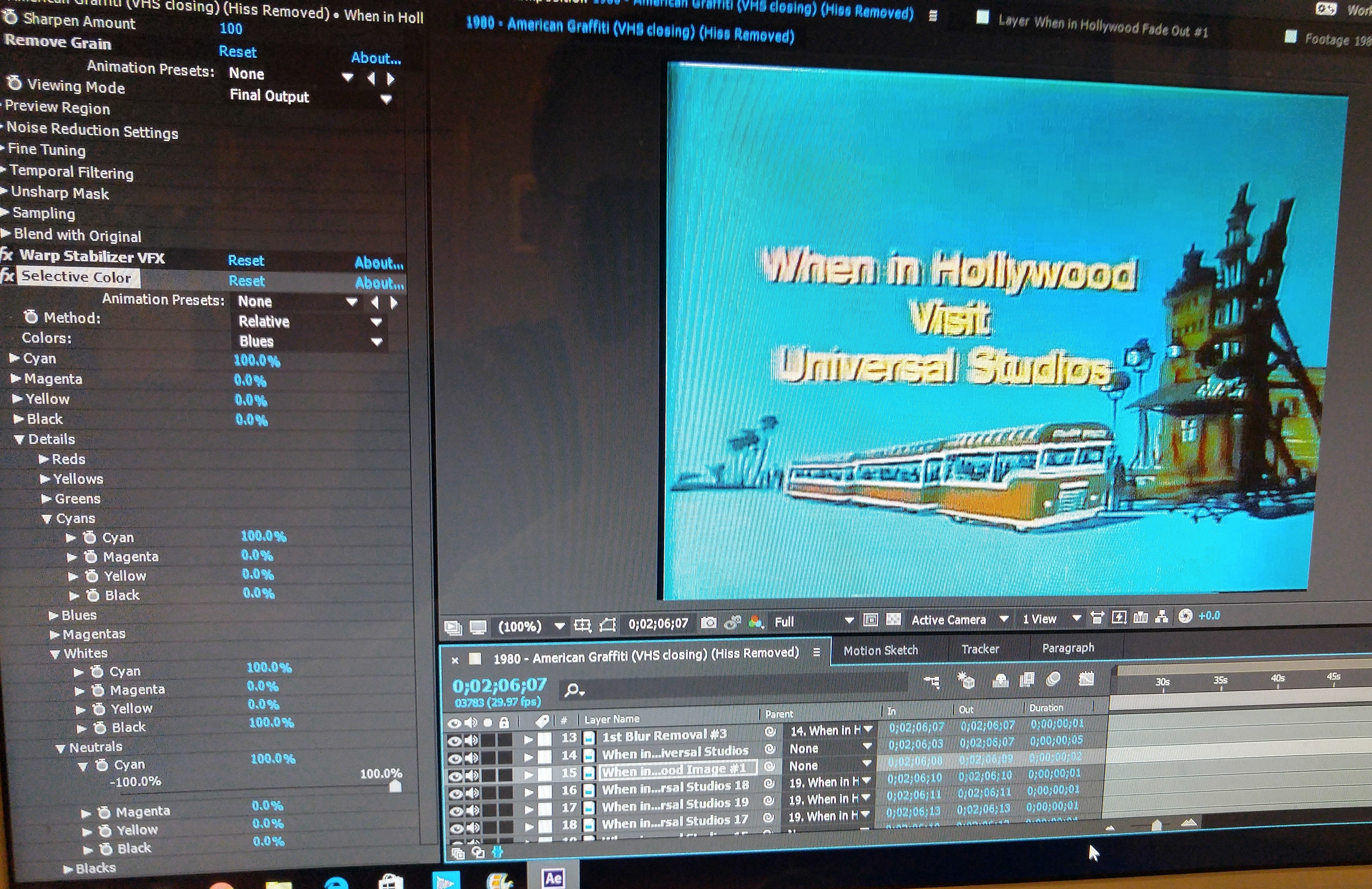Open the grid and guide options icon

coord(582,625)
